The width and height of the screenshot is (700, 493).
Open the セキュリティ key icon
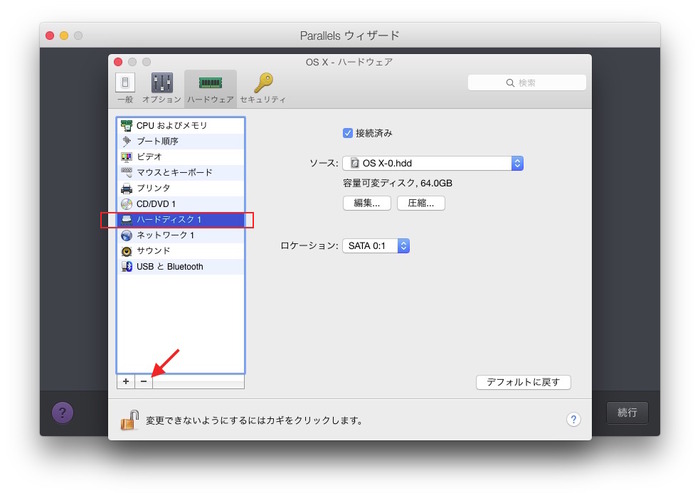tap(263, 82)
